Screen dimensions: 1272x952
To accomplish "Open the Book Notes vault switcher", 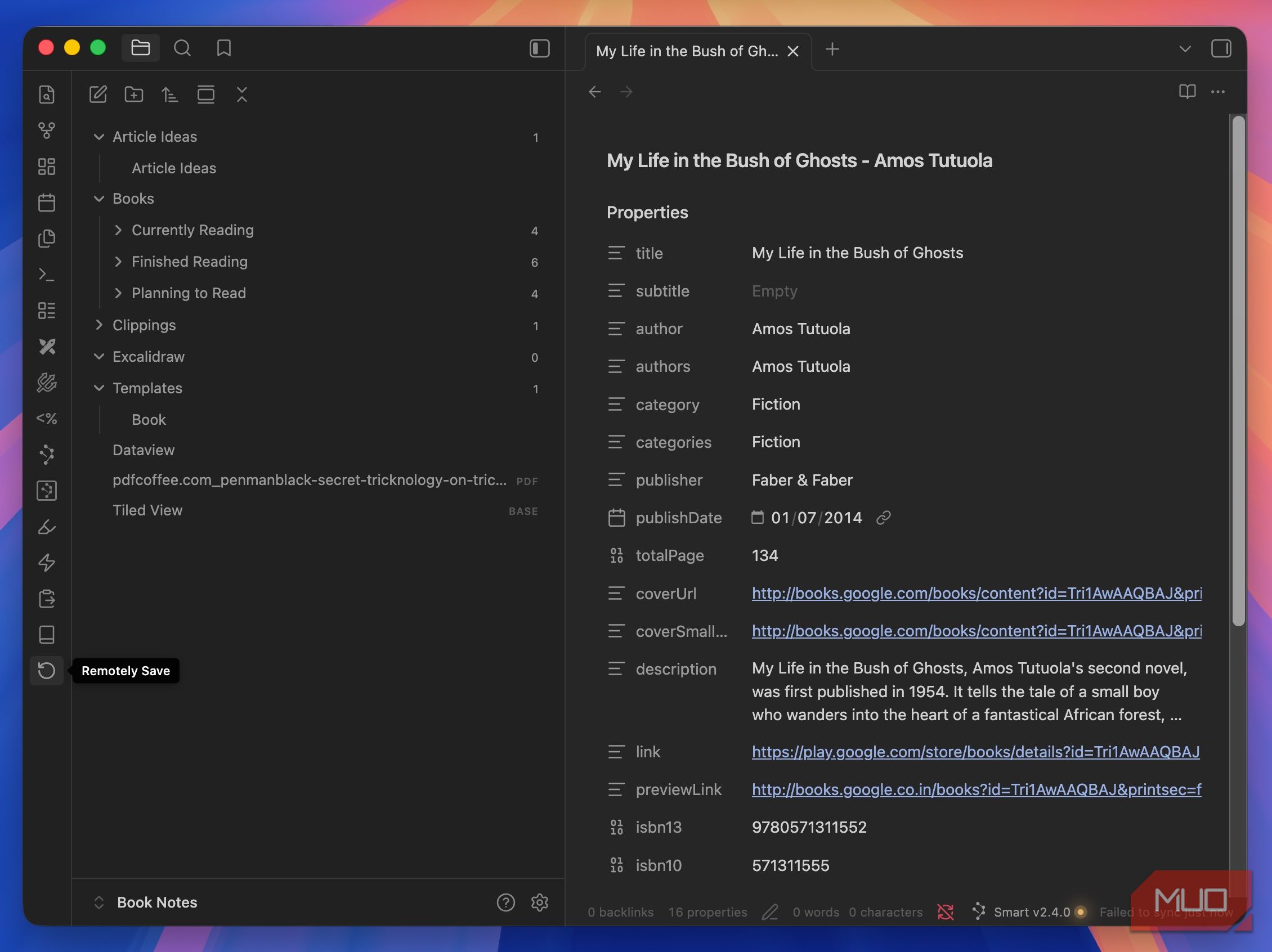I will click(x=146, y=902).
